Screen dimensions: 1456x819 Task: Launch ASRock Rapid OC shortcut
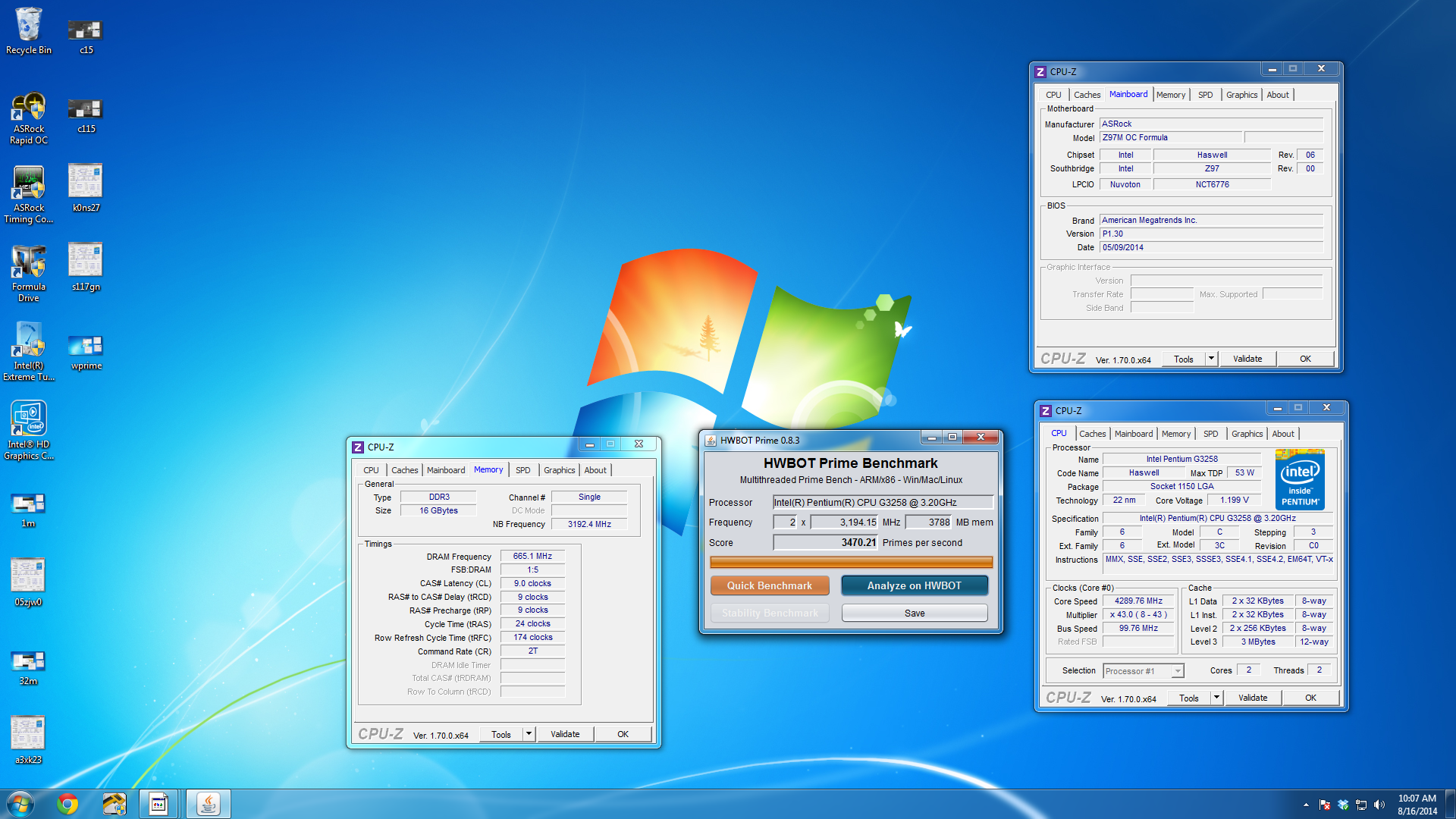point(29,118)
